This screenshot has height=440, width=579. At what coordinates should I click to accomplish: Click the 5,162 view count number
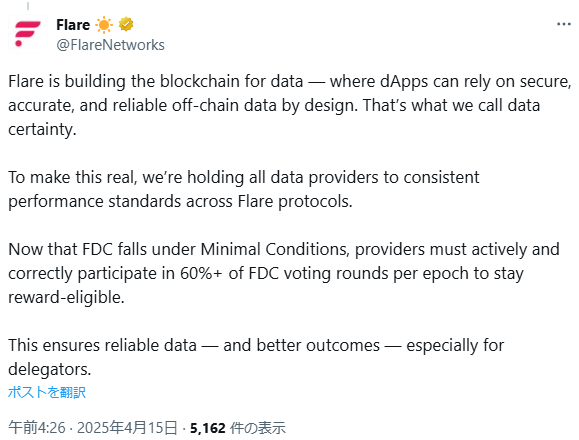coord(208,428)
